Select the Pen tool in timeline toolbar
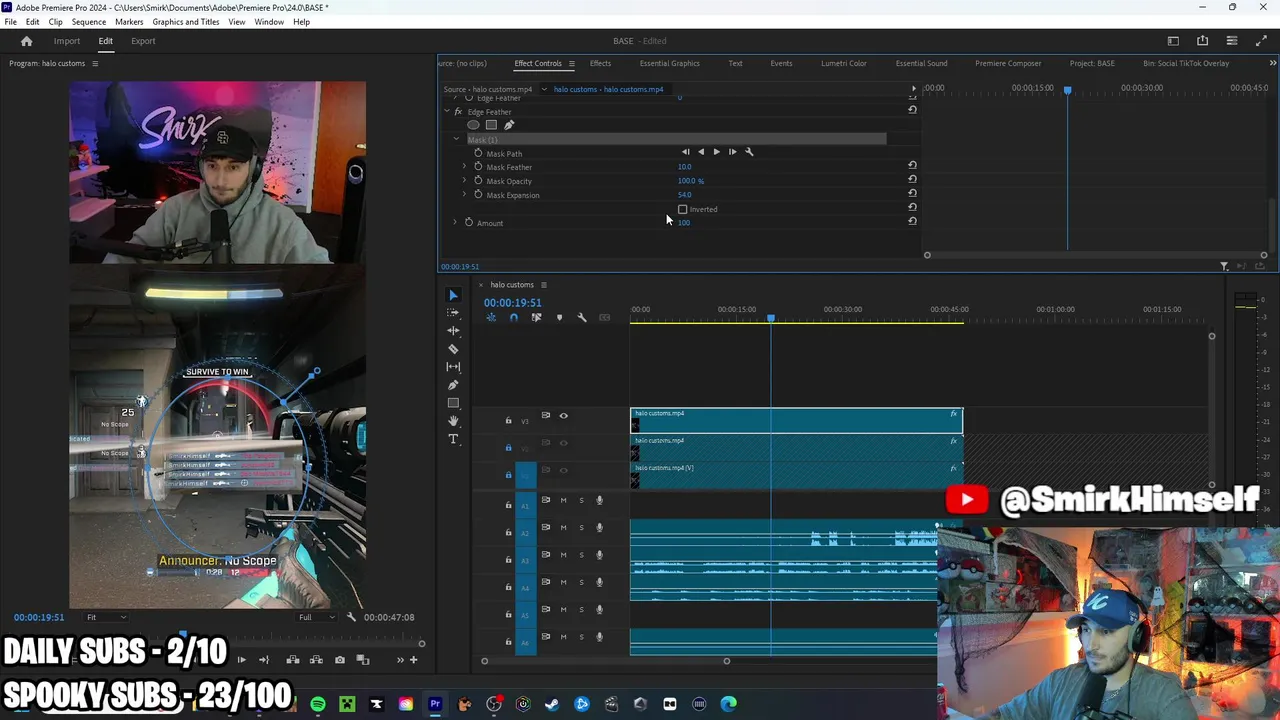The width and height of the screenshot is (1280, 720). (453, 385)
